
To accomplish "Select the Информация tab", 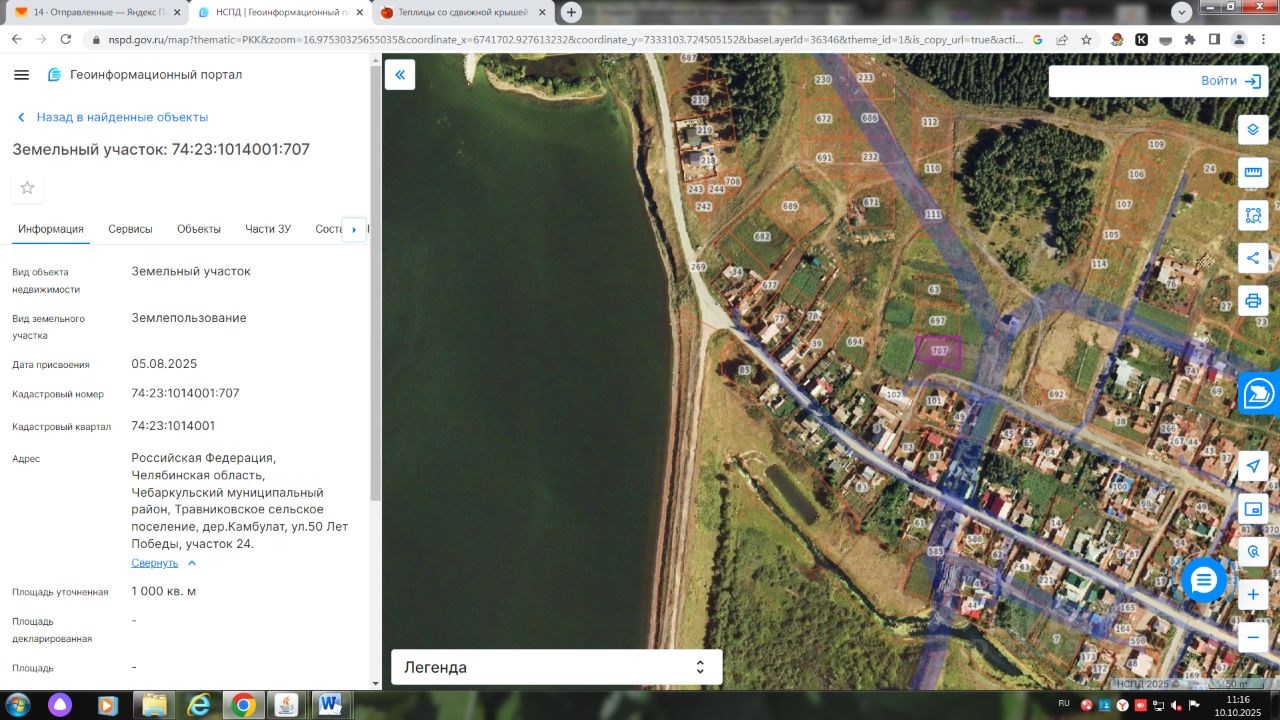I will [x=51, y=229].
